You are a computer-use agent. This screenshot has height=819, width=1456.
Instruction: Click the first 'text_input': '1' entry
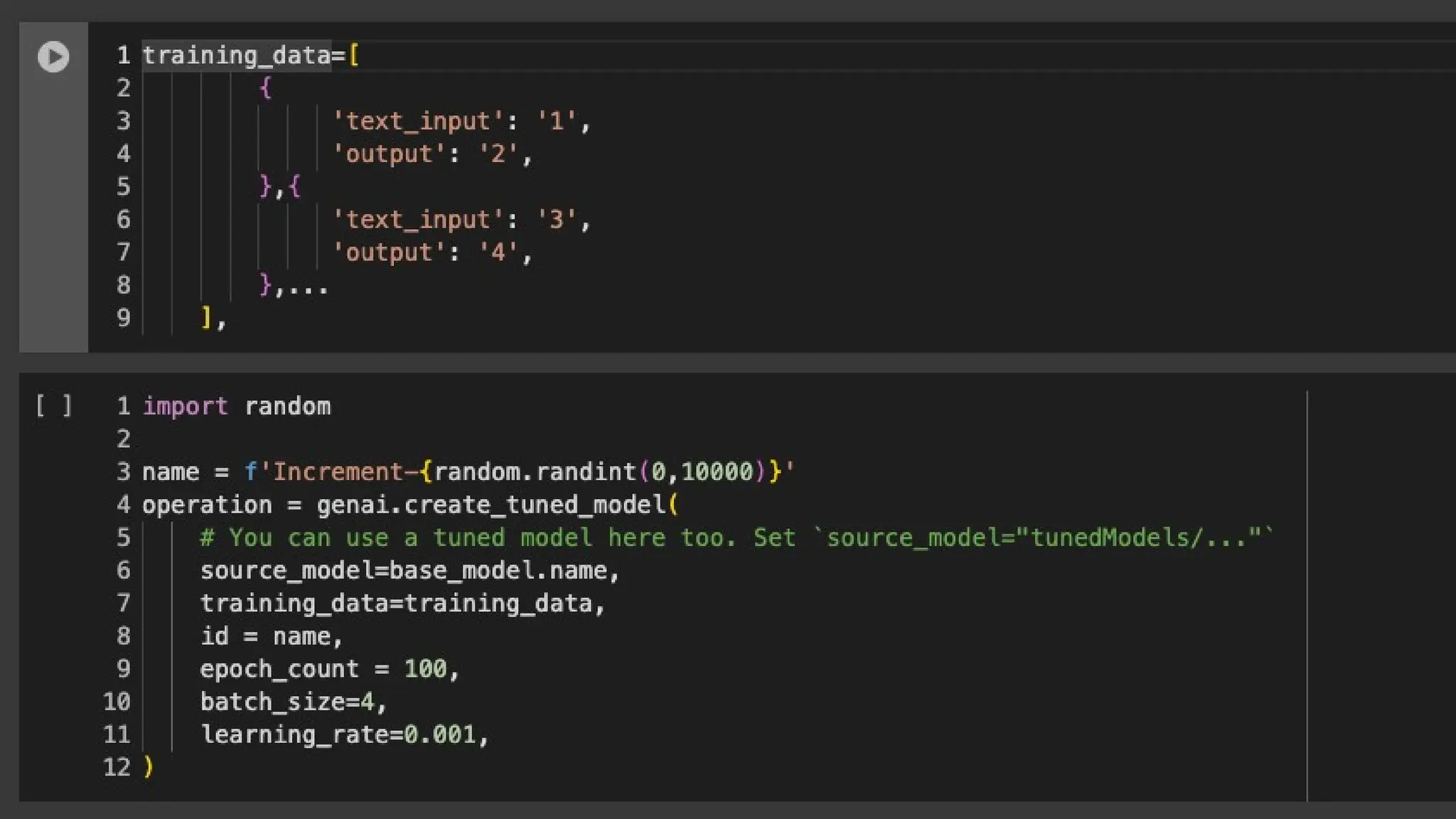click(461, 122)
